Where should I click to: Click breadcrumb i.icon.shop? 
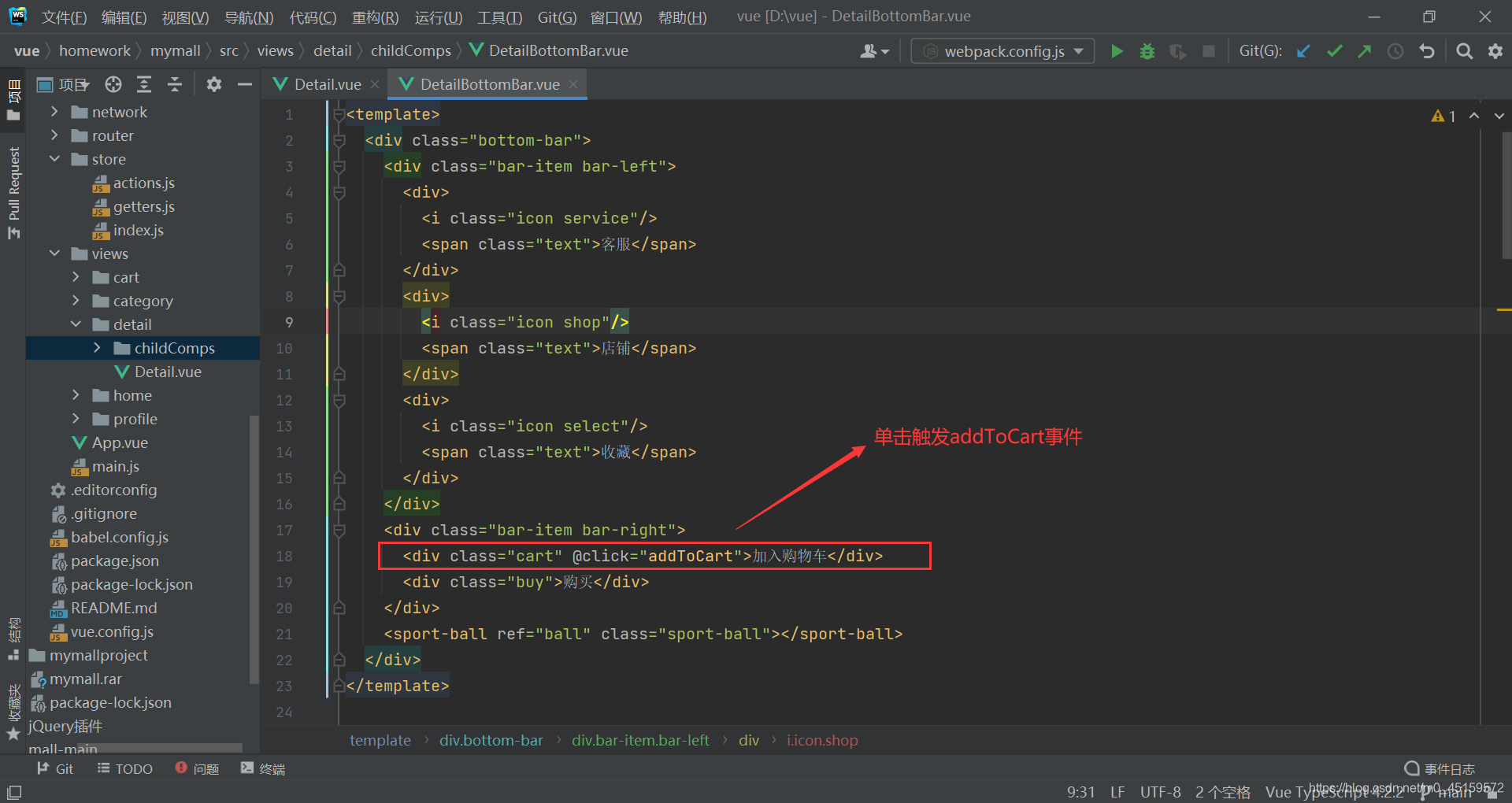click(x=822, y=740)
